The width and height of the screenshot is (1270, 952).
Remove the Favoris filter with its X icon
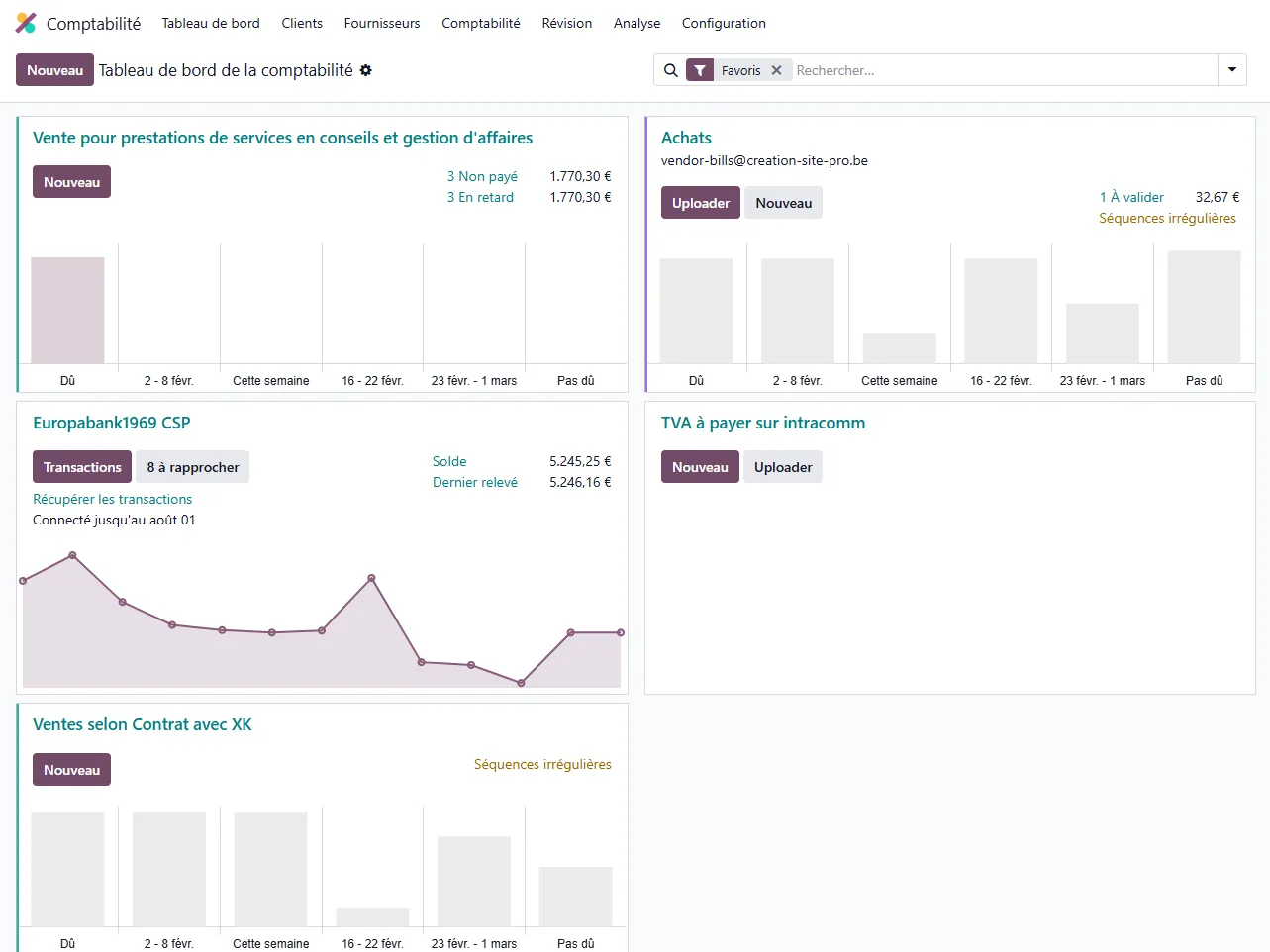click(x=778, y=70)
